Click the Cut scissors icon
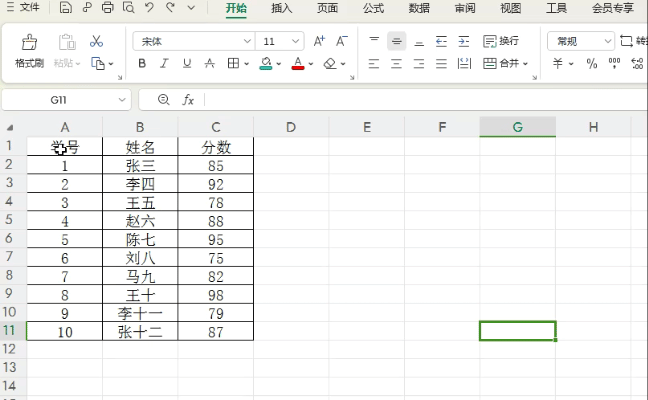The width and height of the screenshot is (648, 400). click(x=96, y=41)
